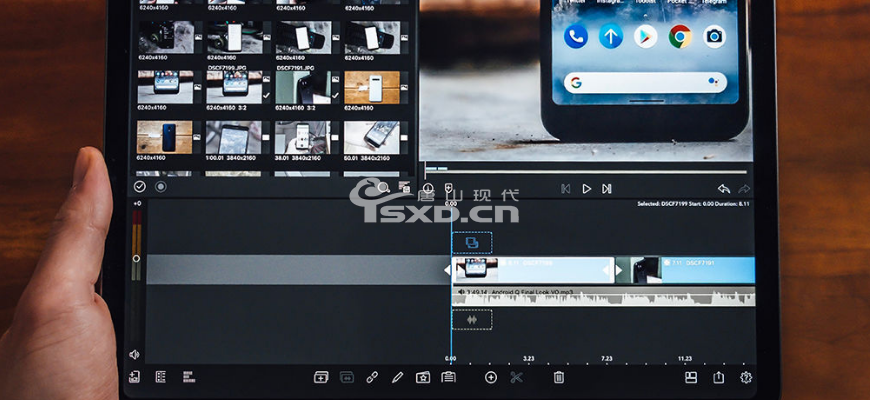Click the dashed audio waveform drop target
This screenshot has height=400, width=870.
[x=472, y=320]
